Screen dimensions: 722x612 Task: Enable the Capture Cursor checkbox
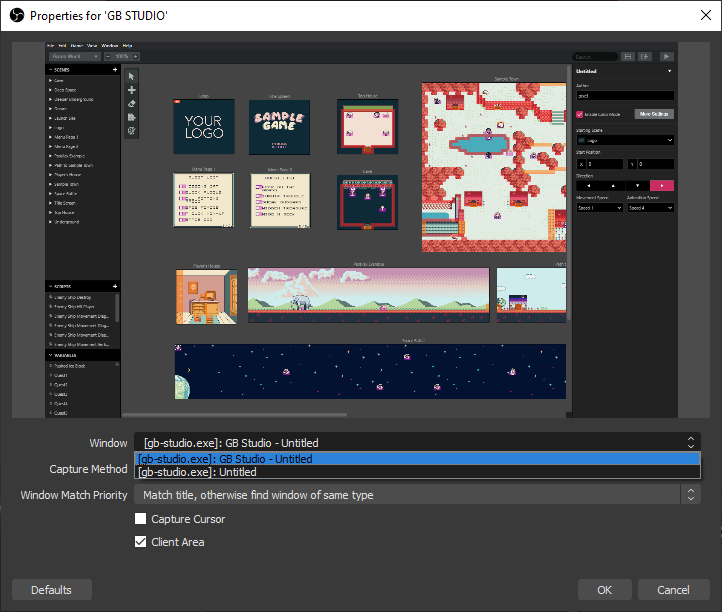pos(141,519)
